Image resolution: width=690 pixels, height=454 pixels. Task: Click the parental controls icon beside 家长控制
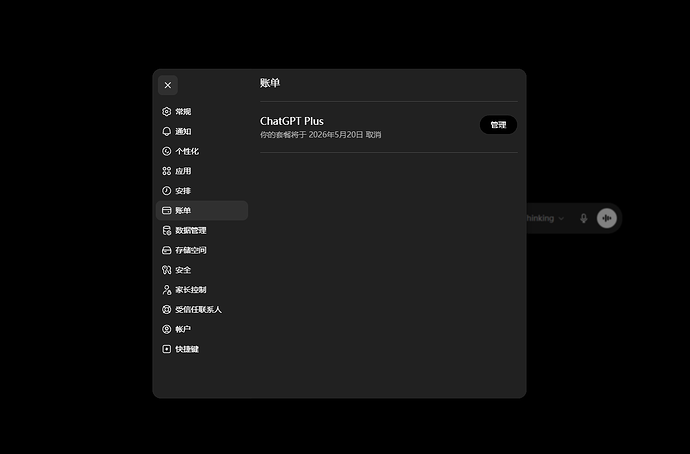coord(166,290)
